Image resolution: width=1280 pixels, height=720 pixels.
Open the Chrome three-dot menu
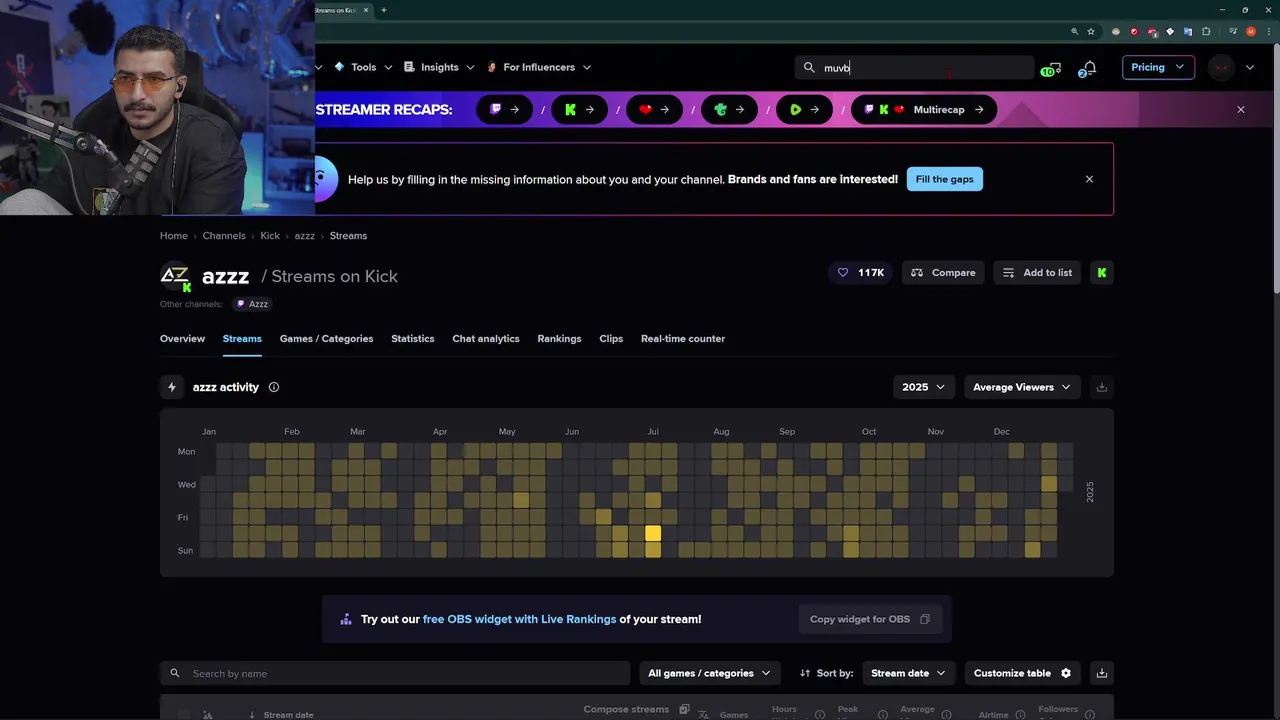[x=1267, y=31]
